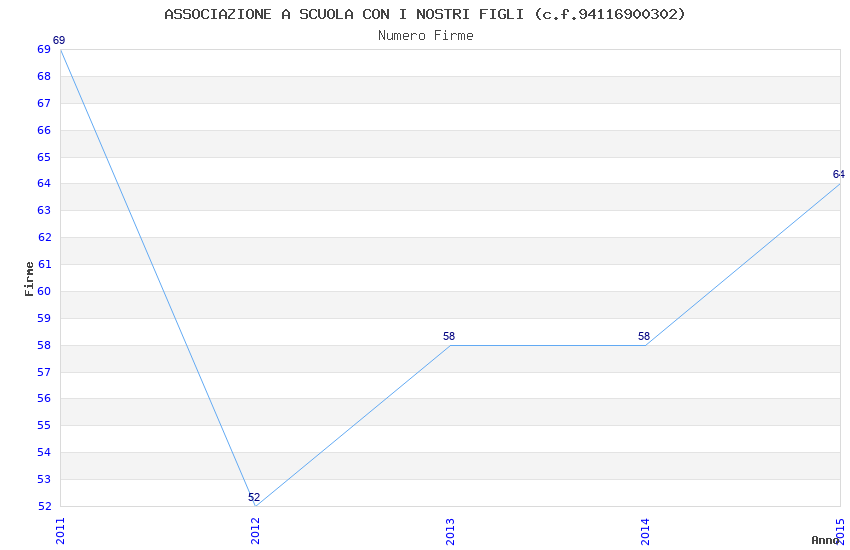Click the x-axis year label 2014

point(645,531)
